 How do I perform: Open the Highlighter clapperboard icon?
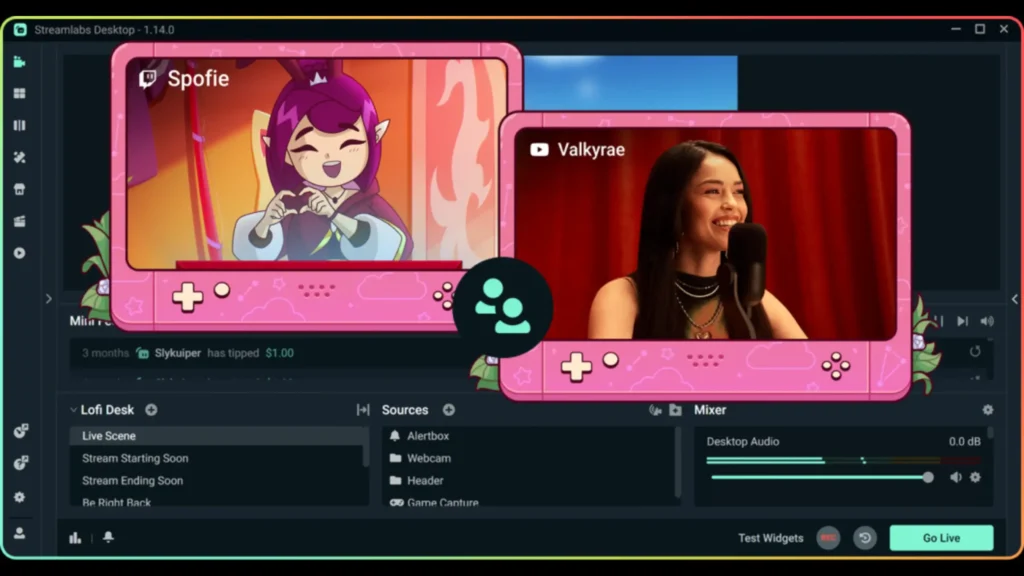(20, 221)
